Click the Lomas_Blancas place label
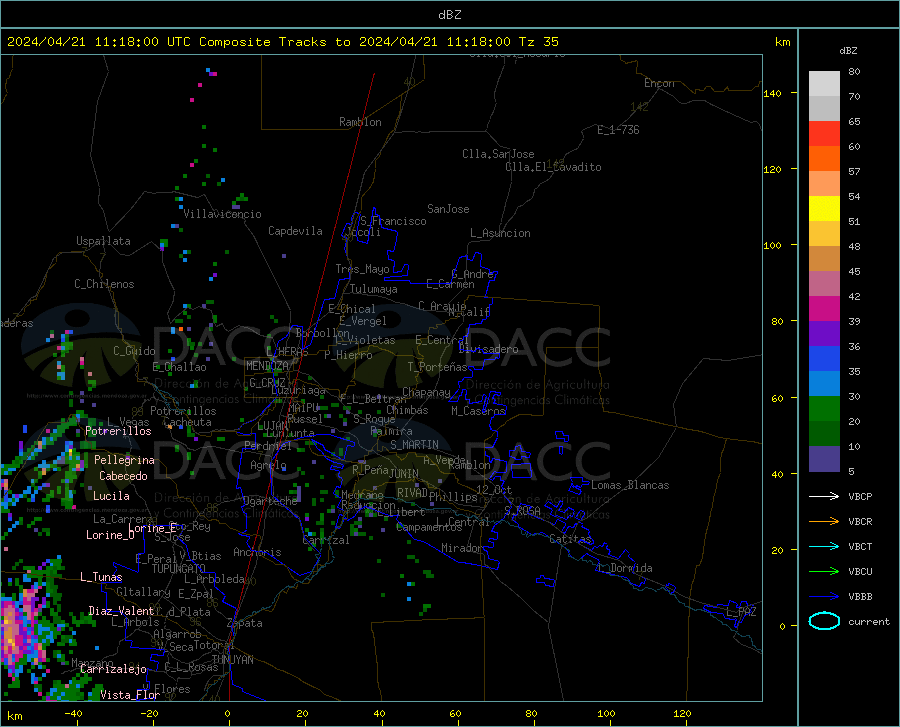Image resolution: width=900 pixels, height=727 pixels. [630, 485]
